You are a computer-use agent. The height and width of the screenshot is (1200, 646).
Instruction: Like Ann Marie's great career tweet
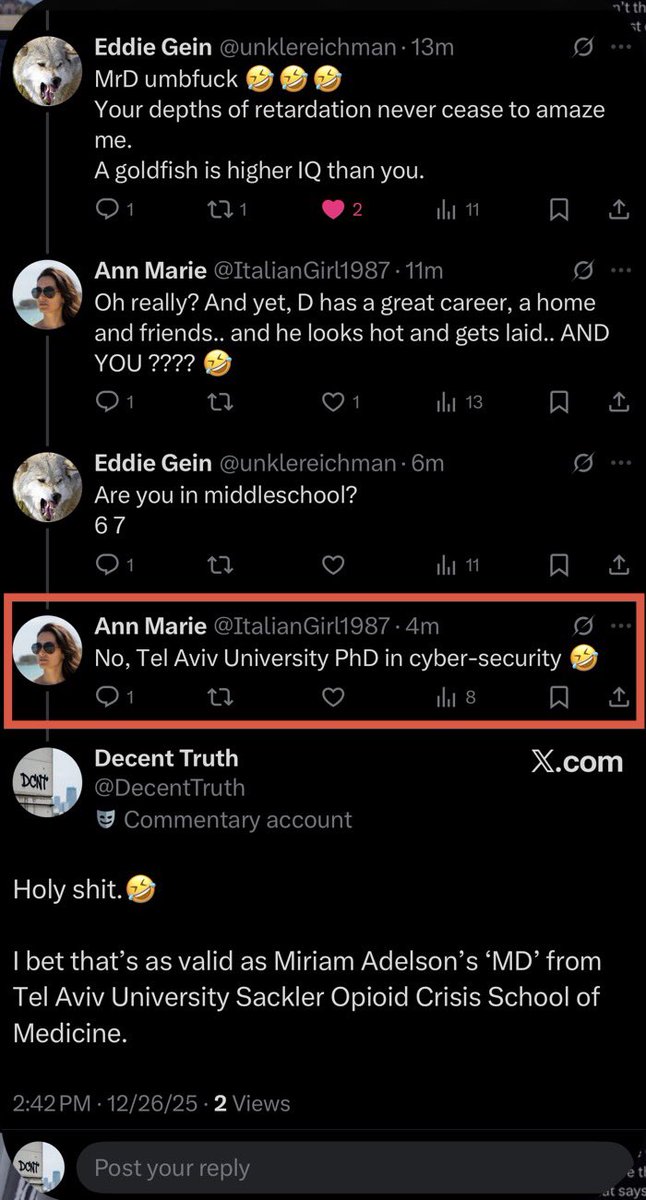click(333, 402)
